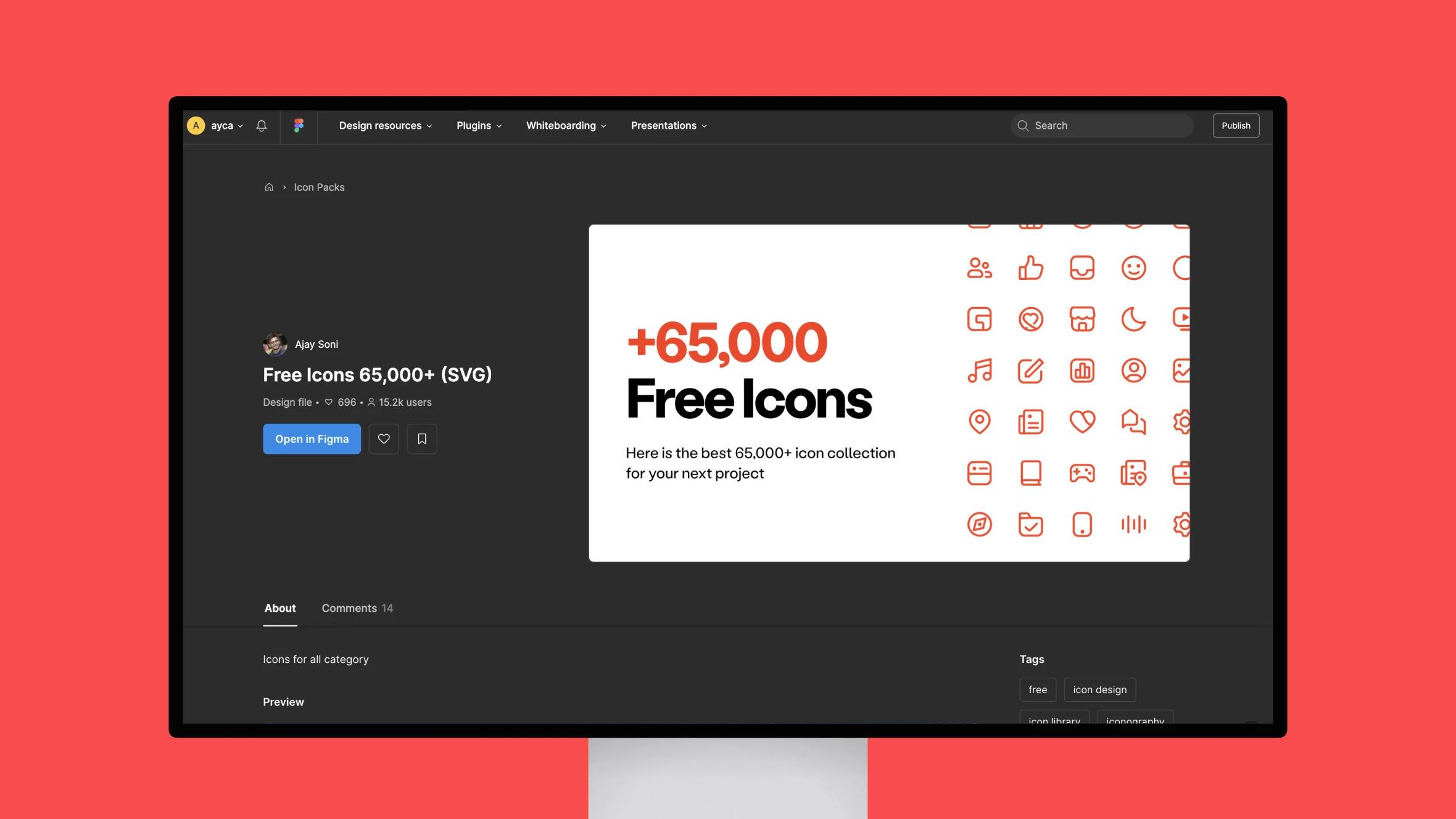This screenshot has height=819, width=1456.
Task: Expand the Design resources dropdown
Action: click(x=385, y=125)
